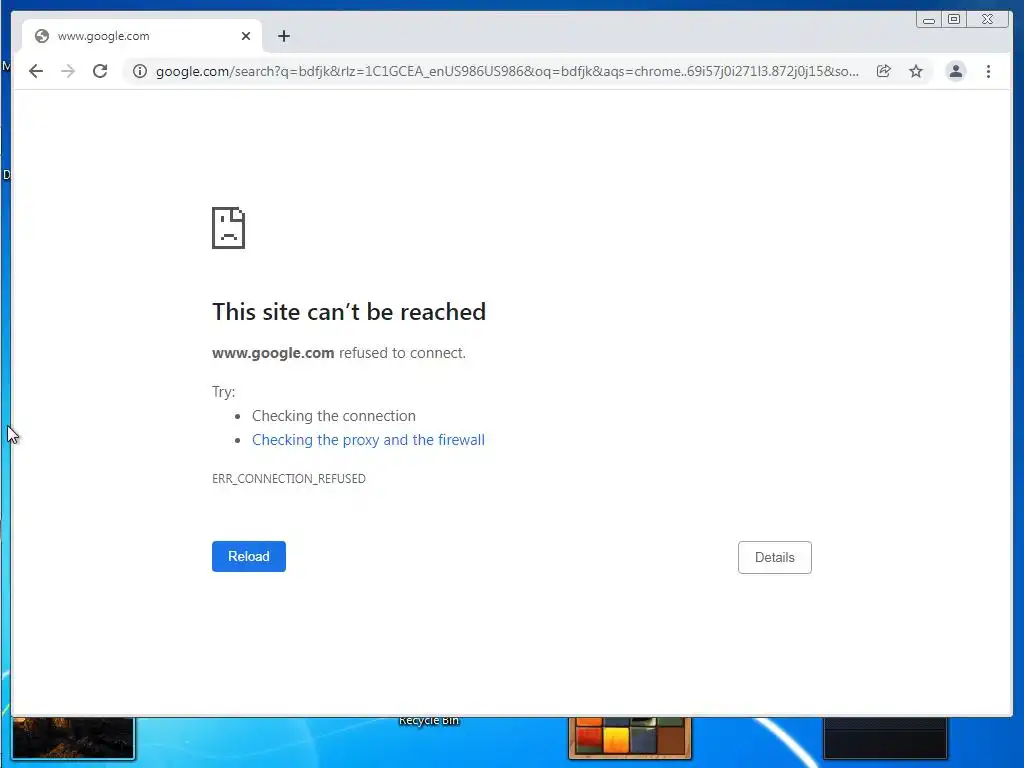
Task: Click the blue Reload button
Action: point(249,556)
